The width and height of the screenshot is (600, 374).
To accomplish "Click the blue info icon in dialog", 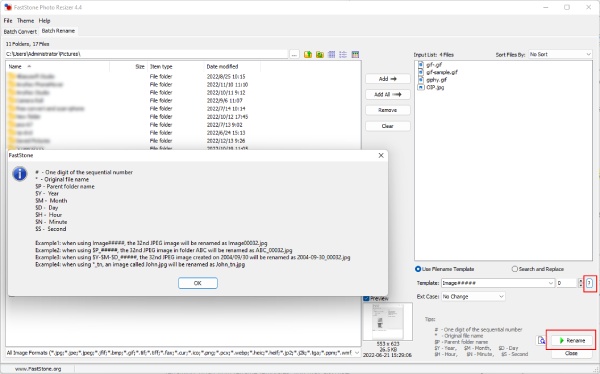I will pyautogui.click(x=20, y=174).
